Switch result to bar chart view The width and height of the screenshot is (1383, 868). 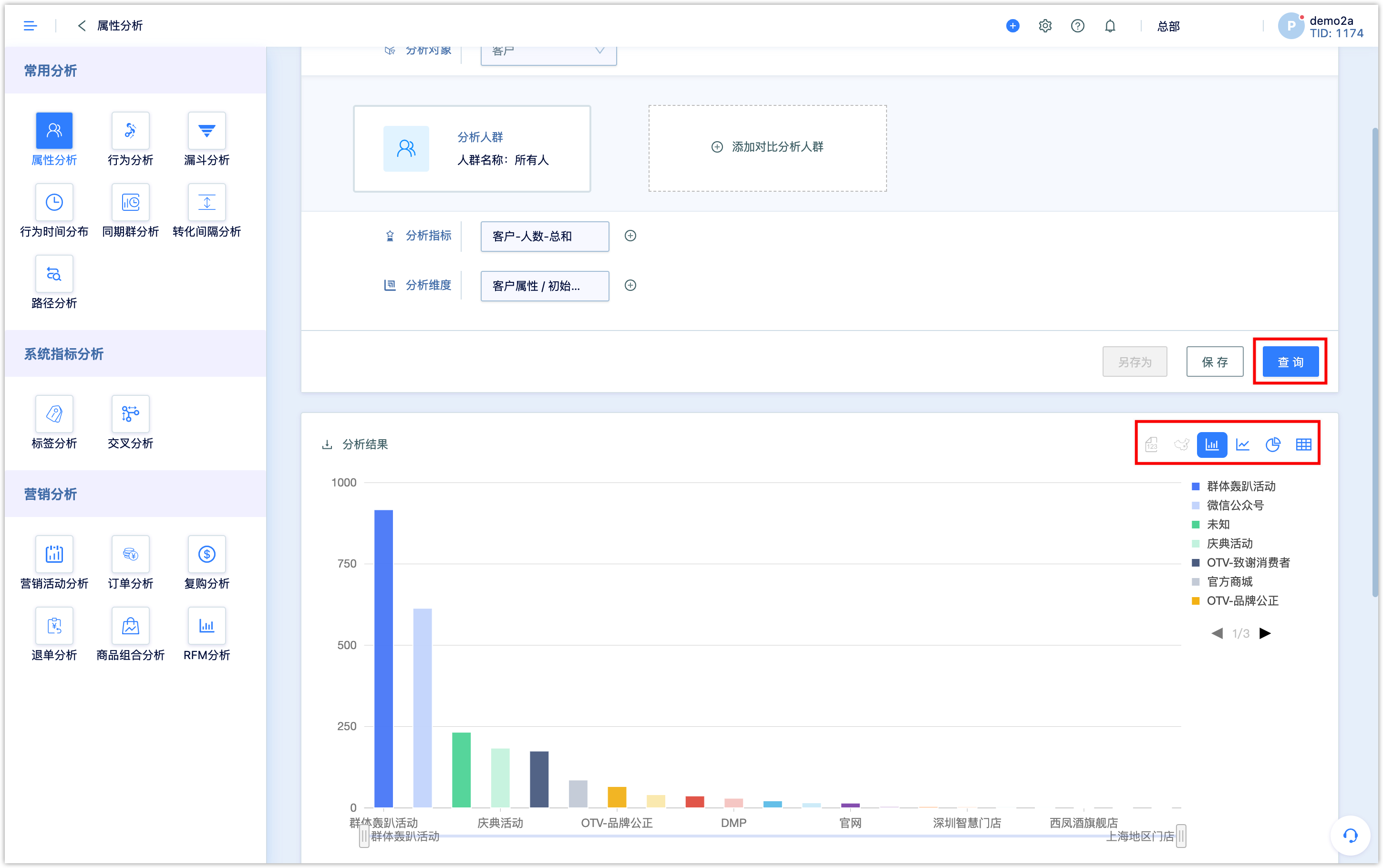pos(1211,444)
